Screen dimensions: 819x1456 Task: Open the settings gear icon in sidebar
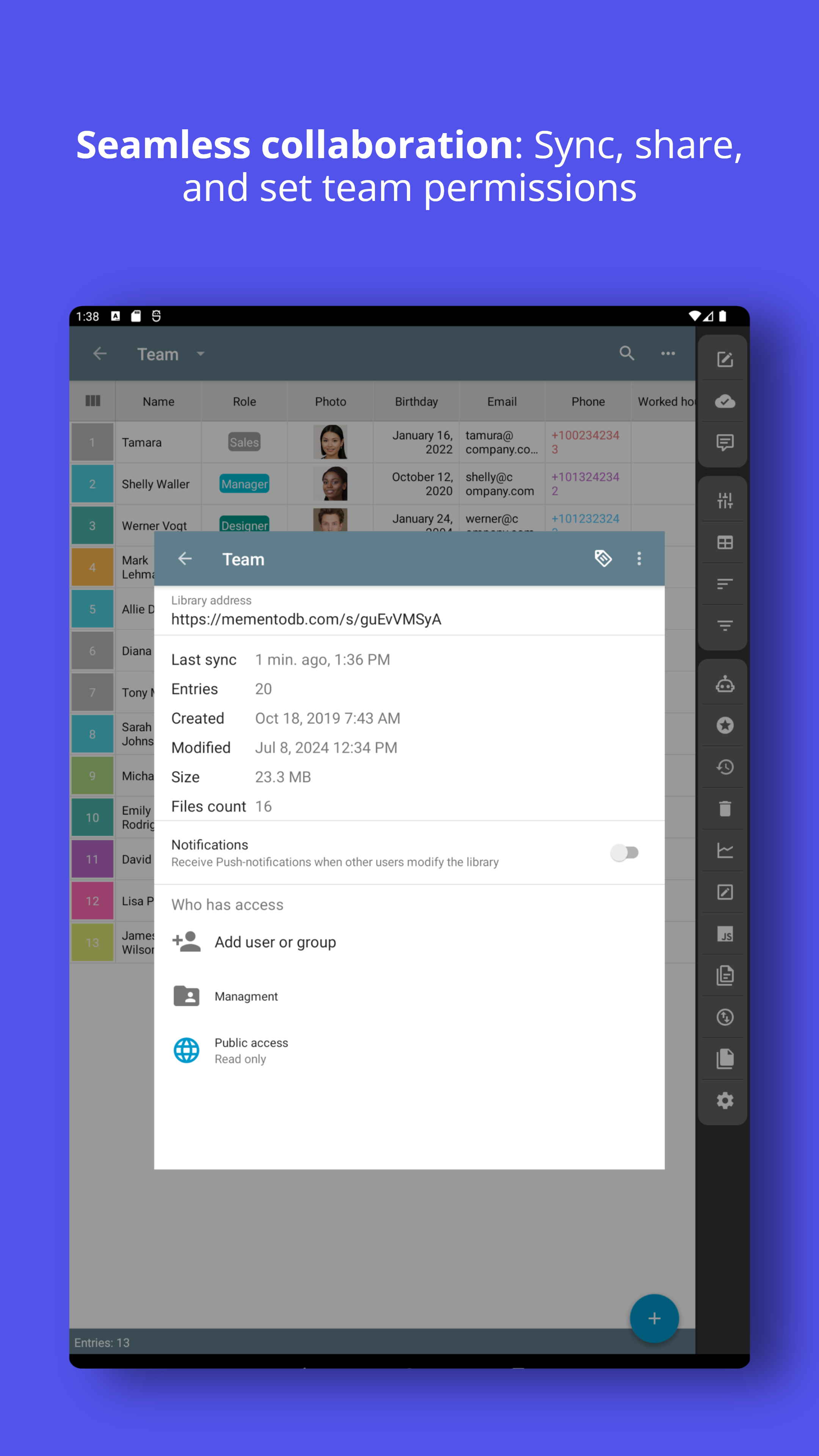(x=725, y=1100)
